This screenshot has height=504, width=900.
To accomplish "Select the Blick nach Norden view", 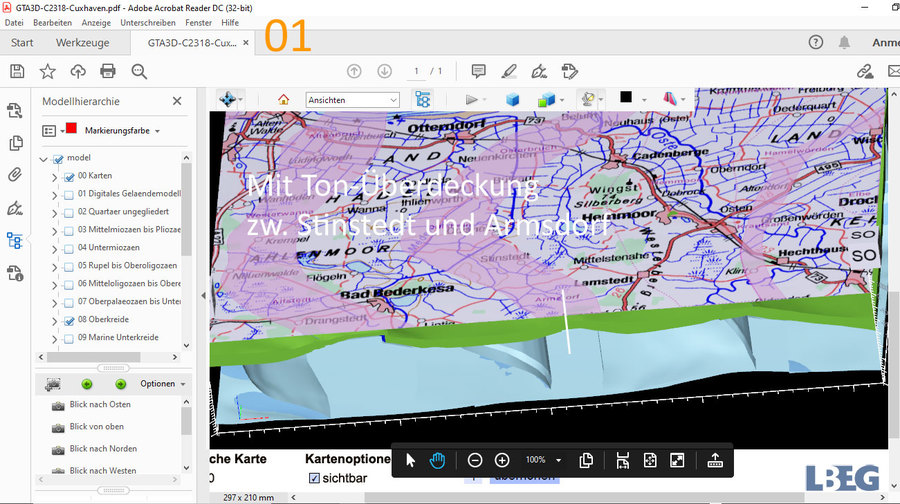I will (103, 448).
